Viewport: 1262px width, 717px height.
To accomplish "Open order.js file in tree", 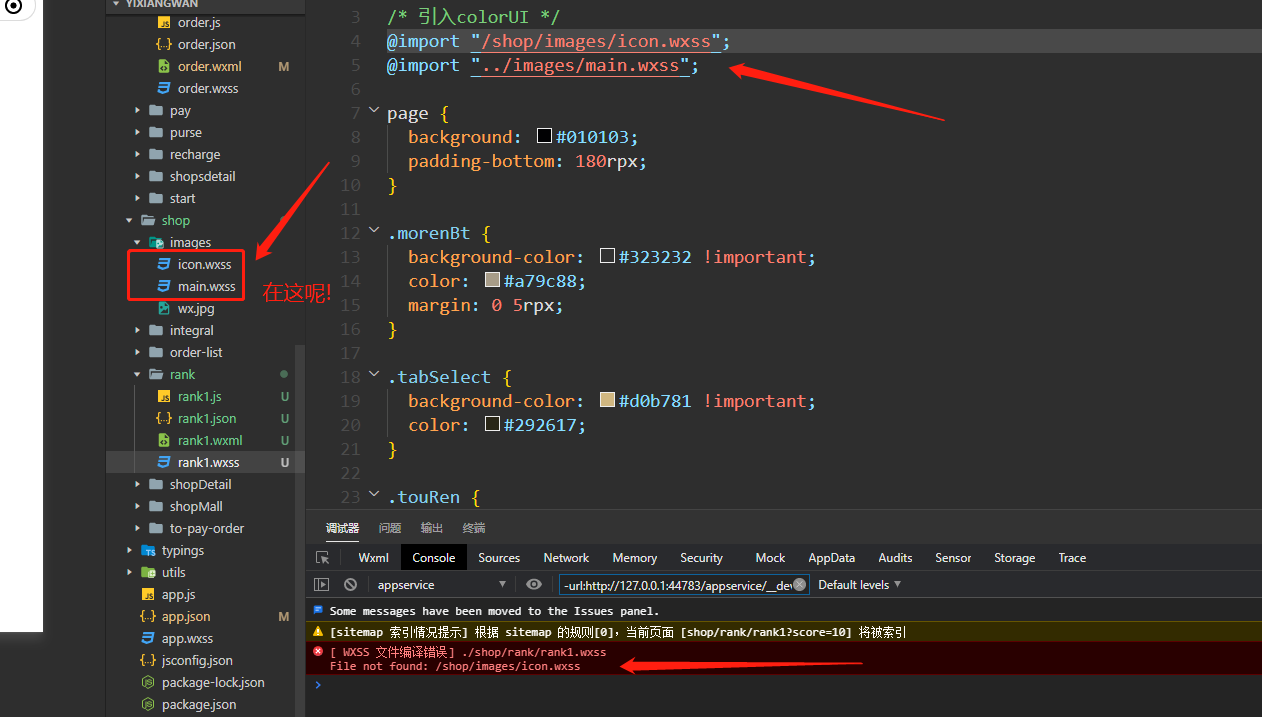I will [x=199, y=22].
